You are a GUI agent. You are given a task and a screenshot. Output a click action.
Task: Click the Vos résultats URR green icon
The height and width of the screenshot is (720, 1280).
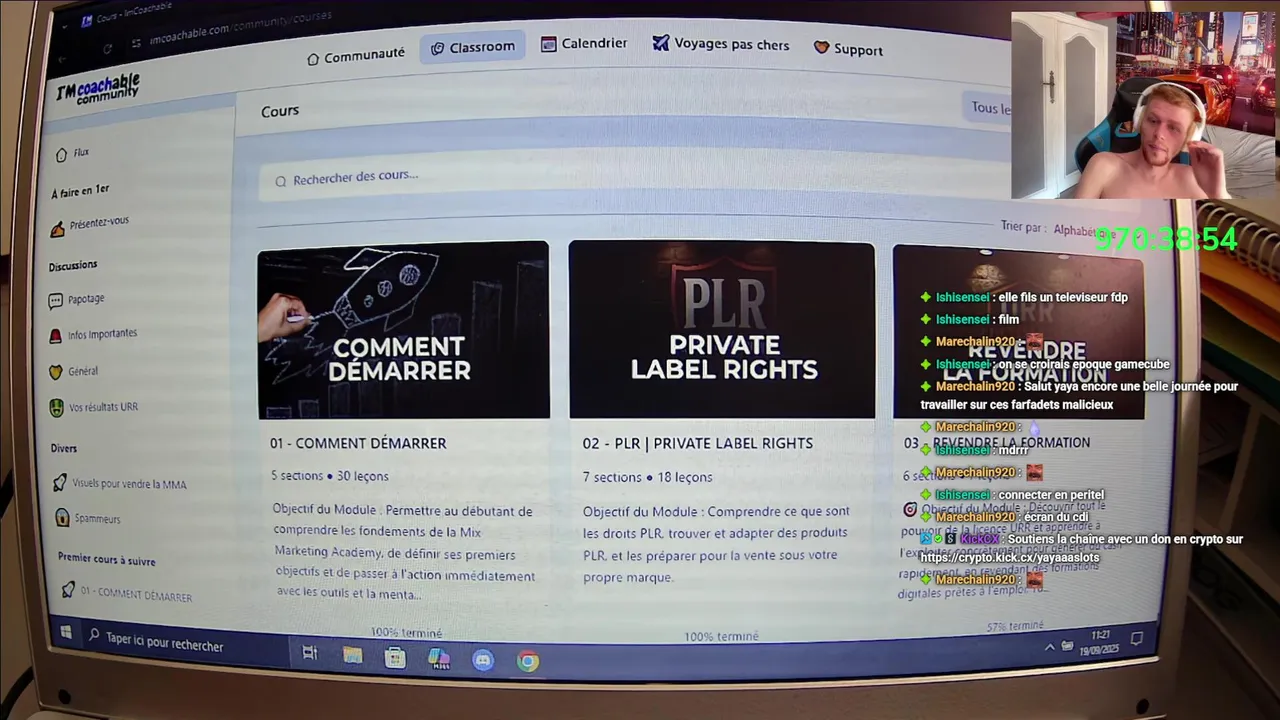coord(57,408)
